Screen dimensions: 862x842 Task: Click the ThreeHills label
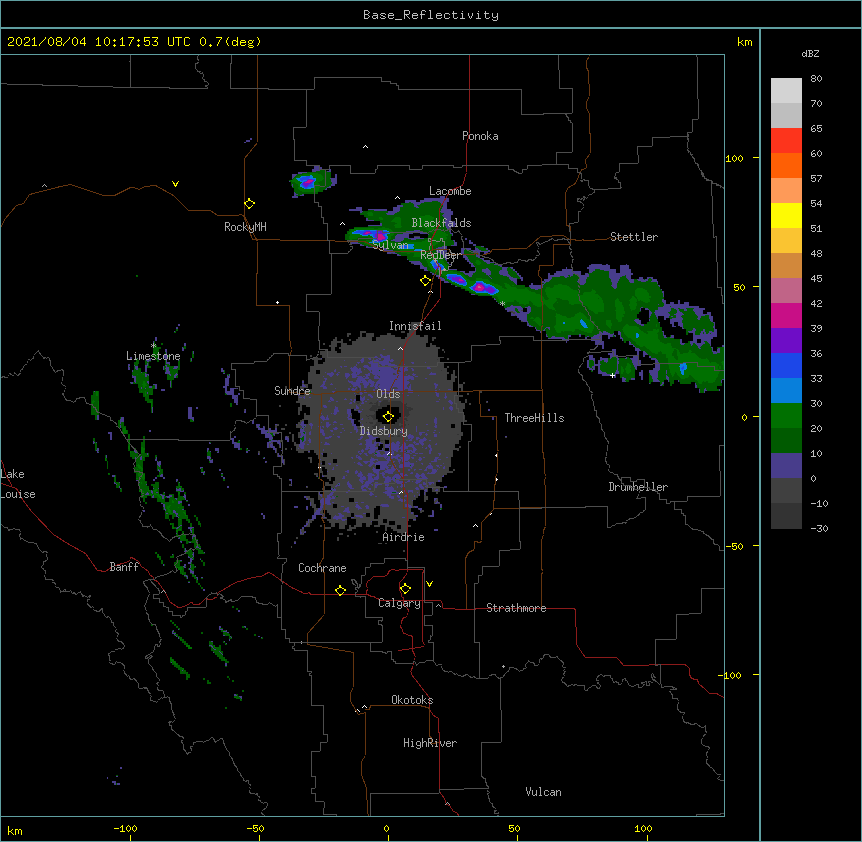(534, 418)
